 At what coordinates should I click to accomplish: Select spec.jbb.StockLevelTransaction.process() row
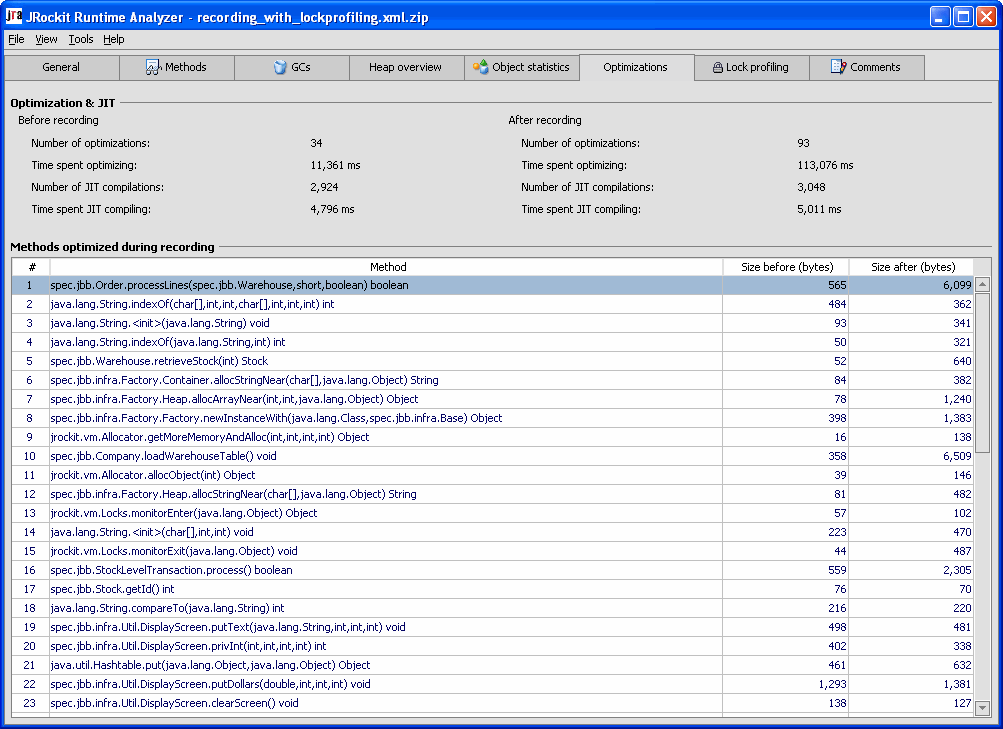point(494,570)
